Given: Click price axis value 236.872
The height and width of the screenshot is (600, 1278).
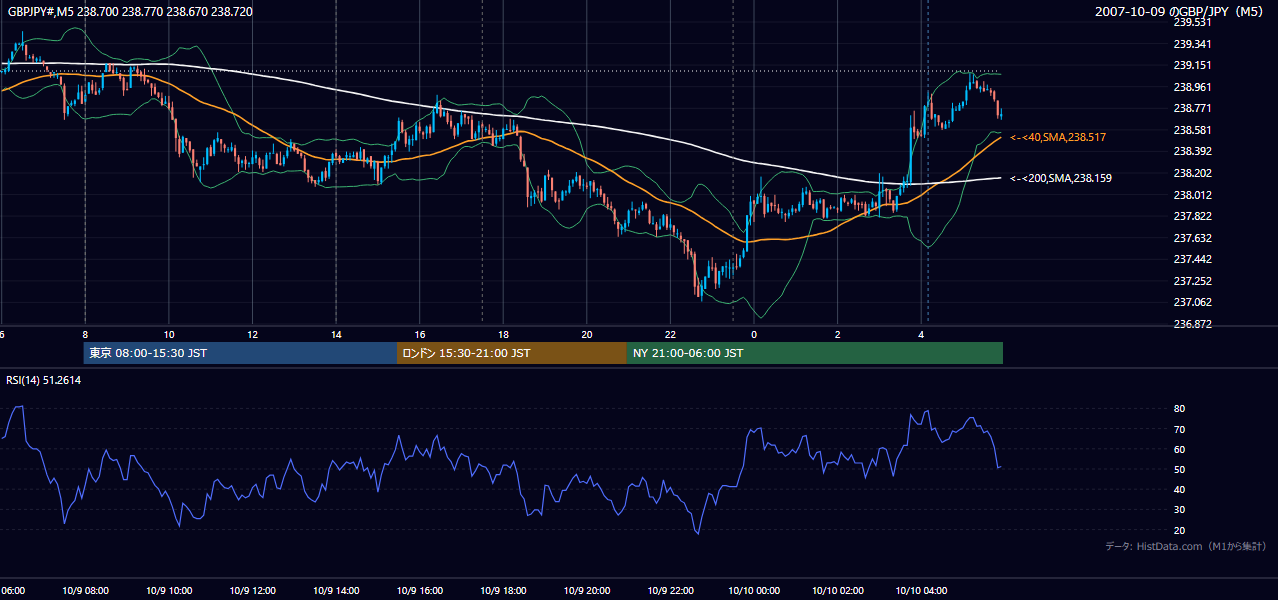Looking at the screenshot, I should click(1192, 324).
